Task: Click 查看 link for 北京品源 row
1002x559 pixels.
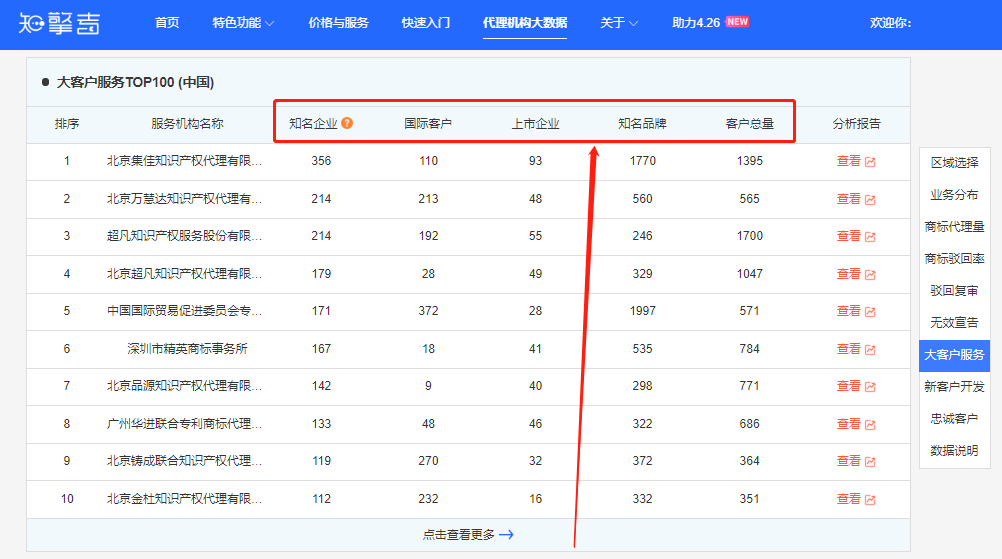Action: 849,385
